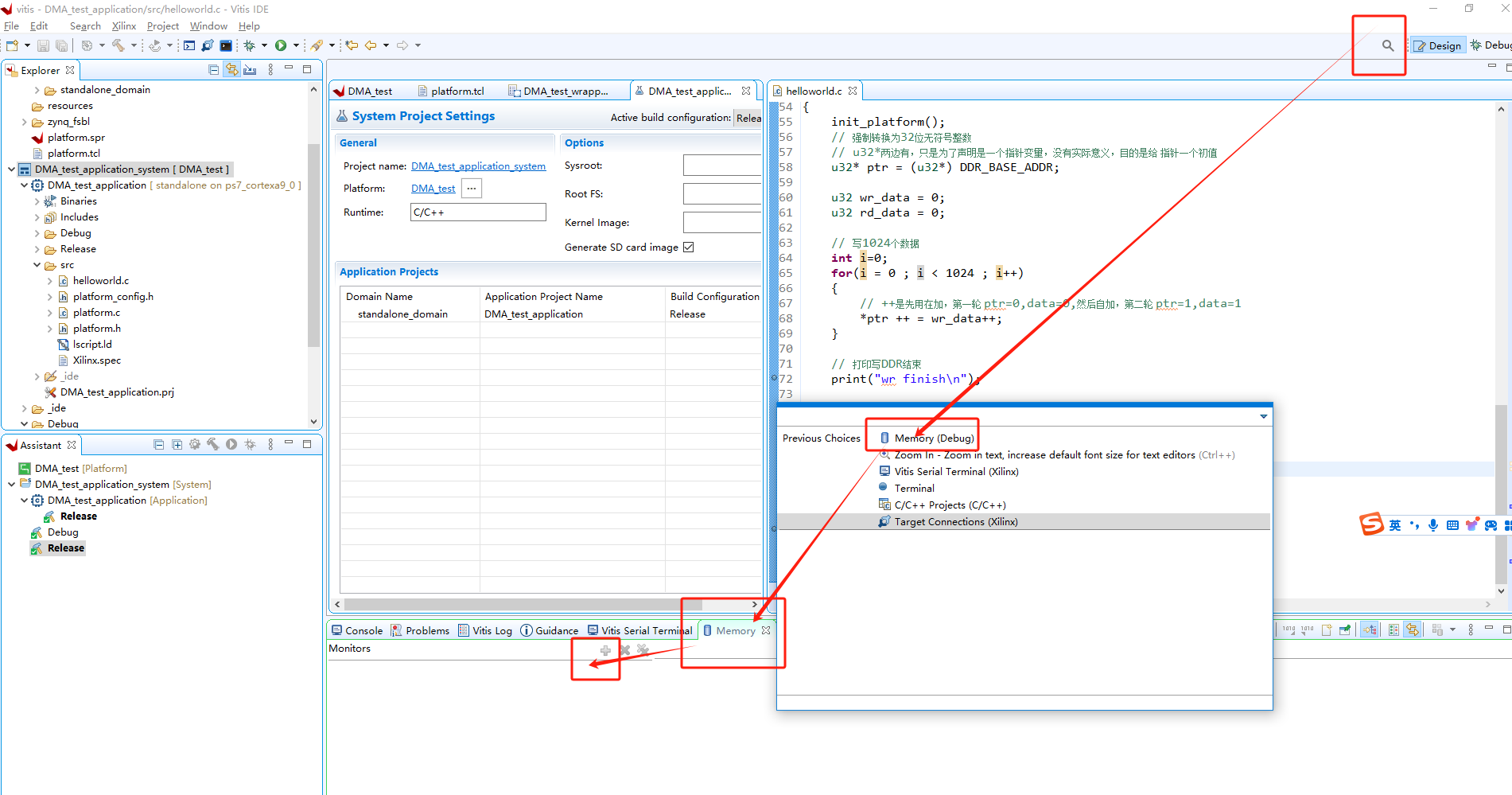Click the green Run button icon

281,45
